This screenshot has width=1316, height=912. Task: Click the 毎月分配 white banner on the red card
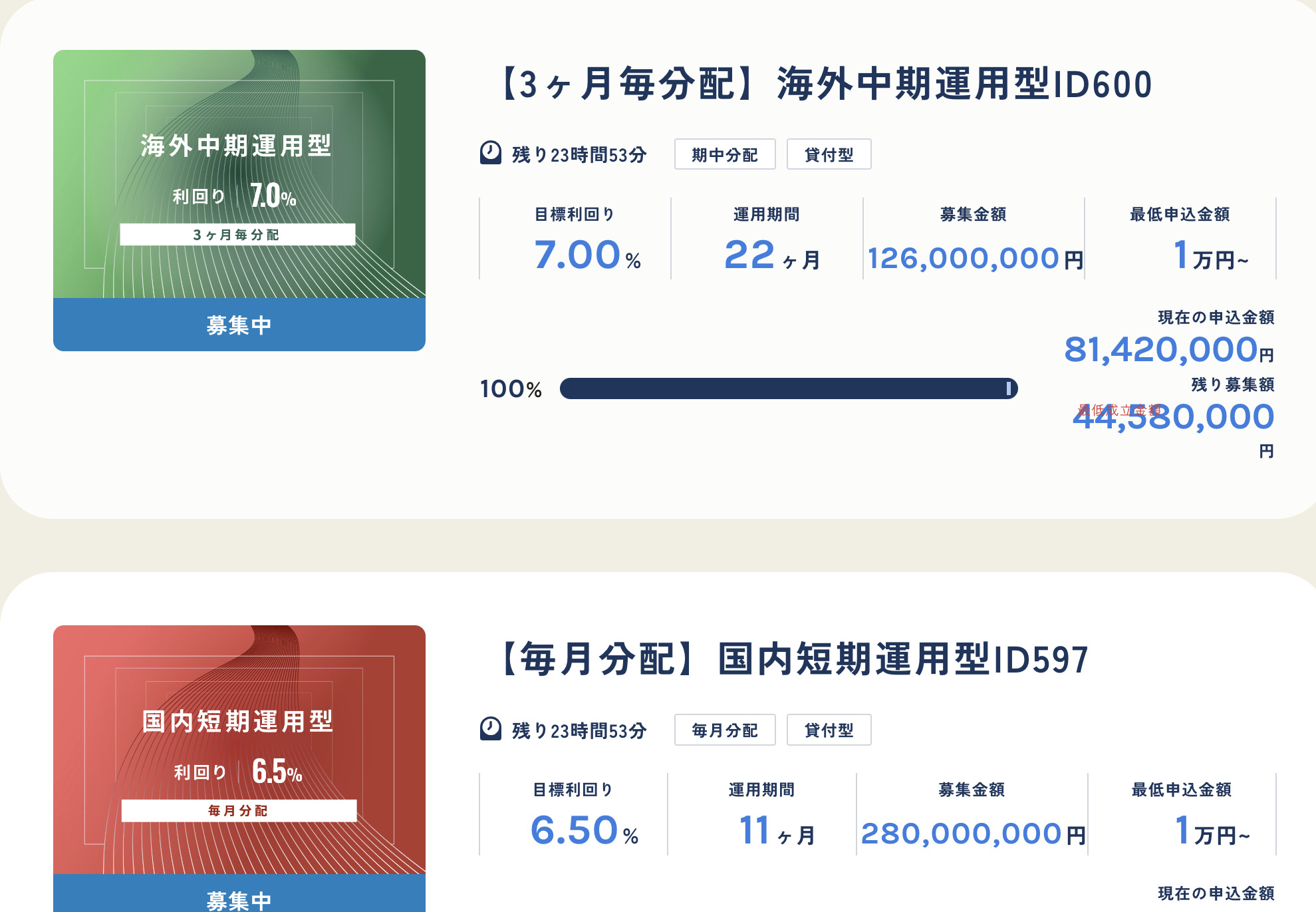[x=238, y=811]
